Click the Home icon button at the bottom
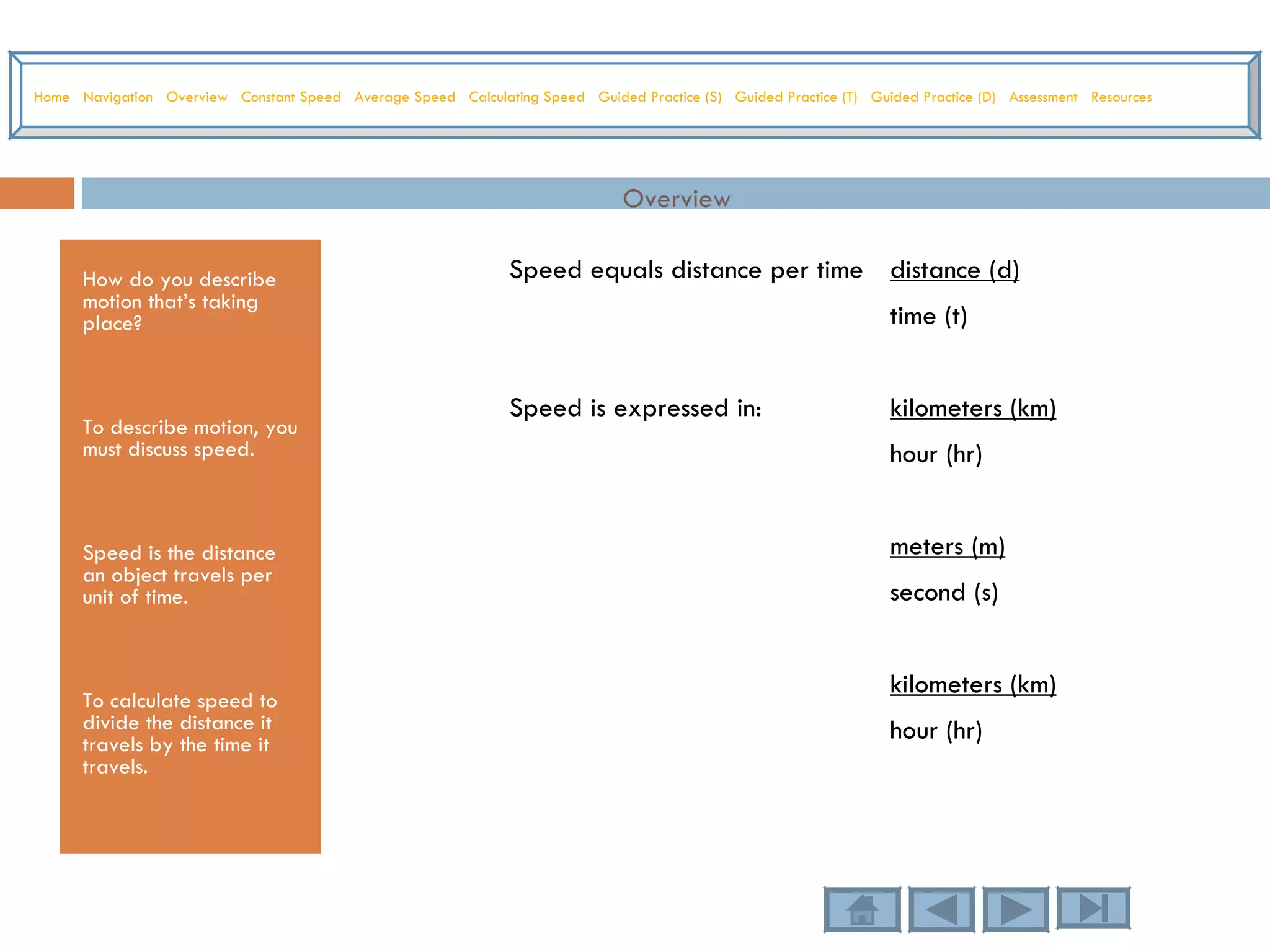This screenshot has width=1270, height=952. [x=862, y=909]
